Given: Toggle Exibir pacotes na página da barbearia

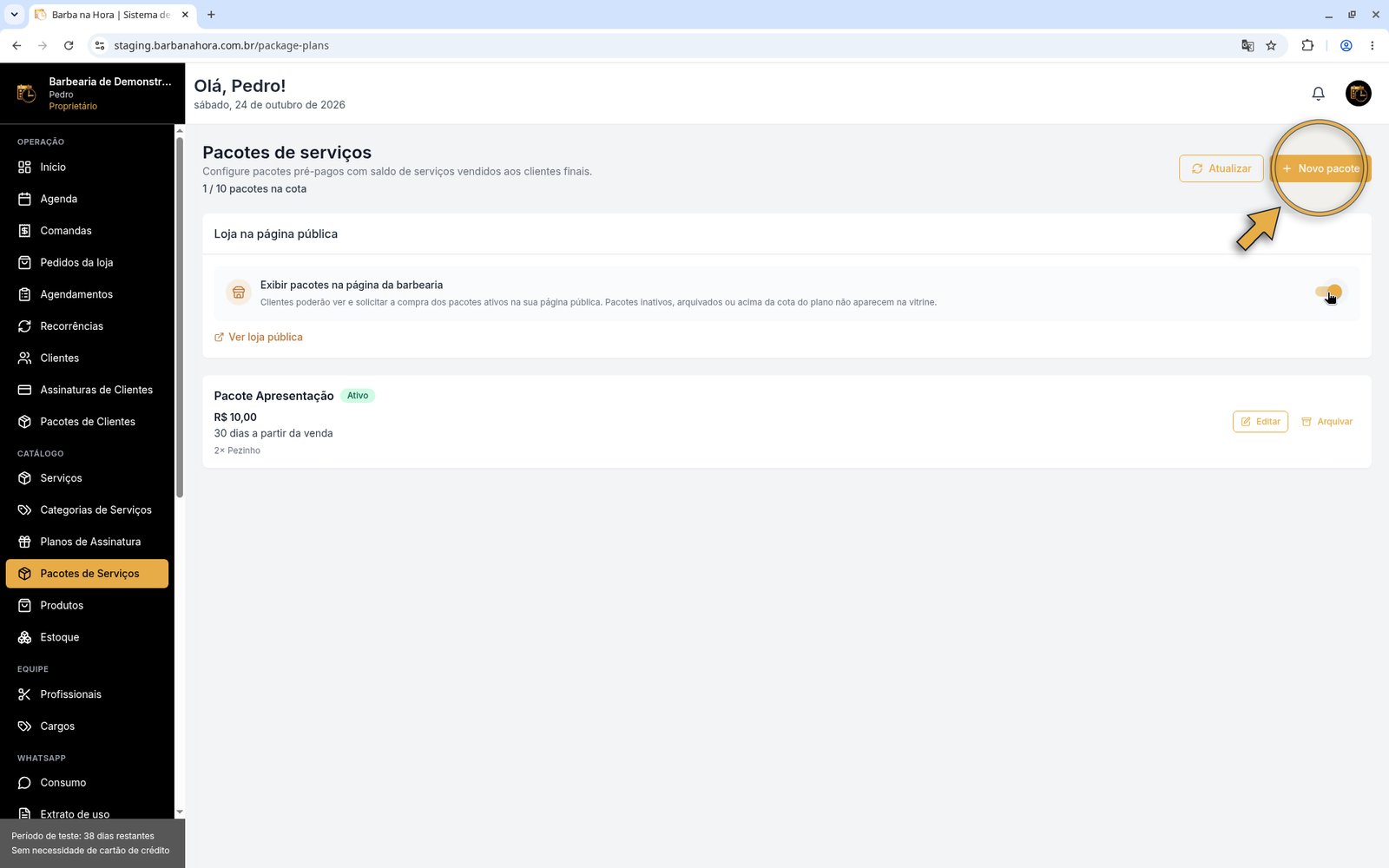Looking at the screenshot, I should pyautogui.click(x=1328, y=293).
